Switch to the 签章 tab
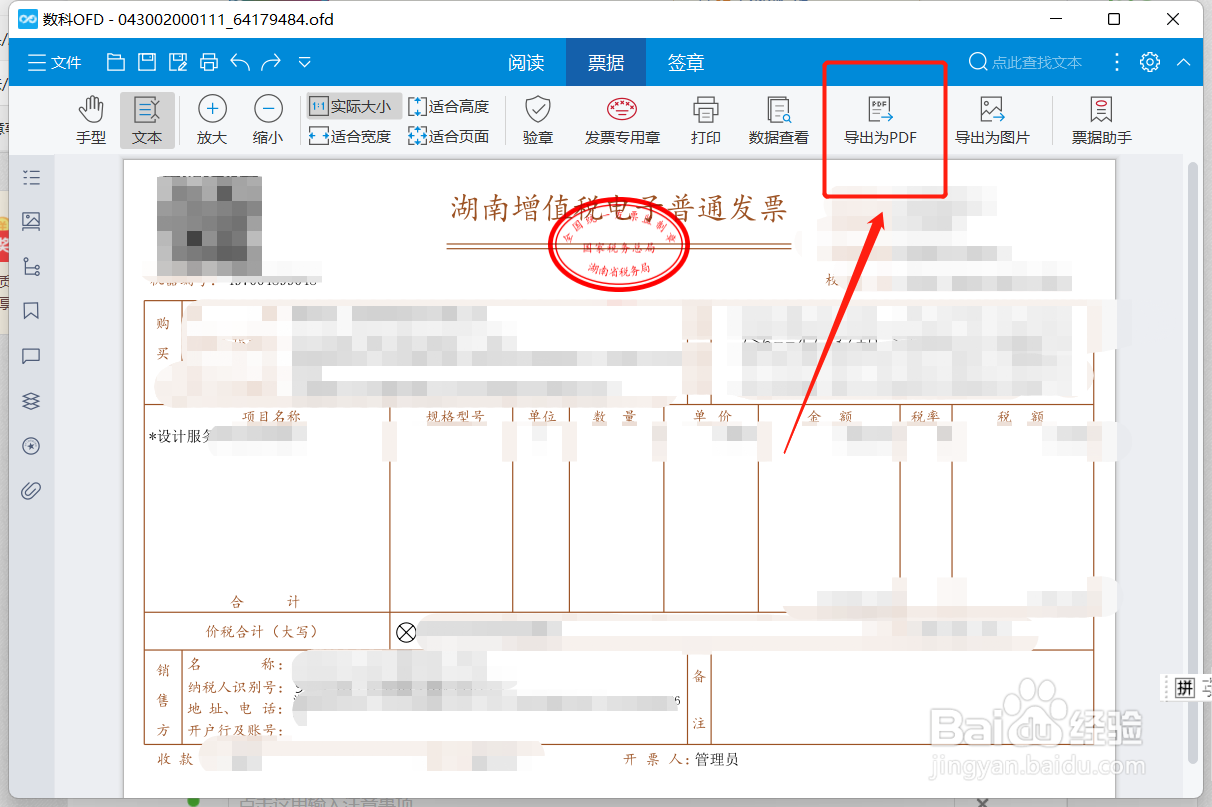This screenshot has width=1212, height=807. [685, 61]
